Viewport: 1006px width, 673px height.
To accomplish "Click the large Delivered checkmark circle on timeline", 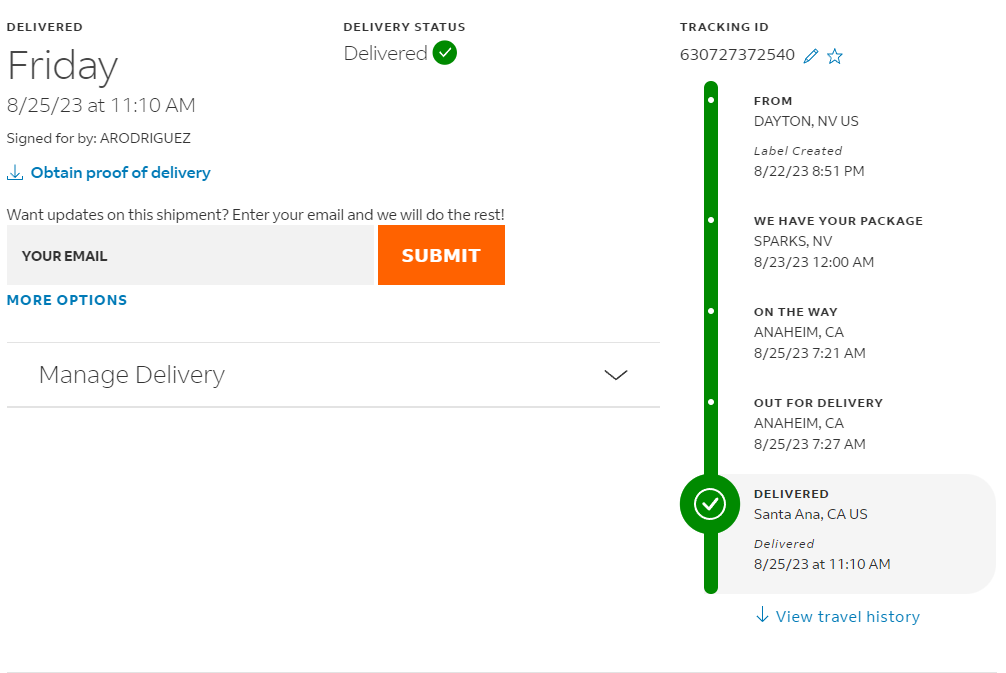I will [710, 504].
